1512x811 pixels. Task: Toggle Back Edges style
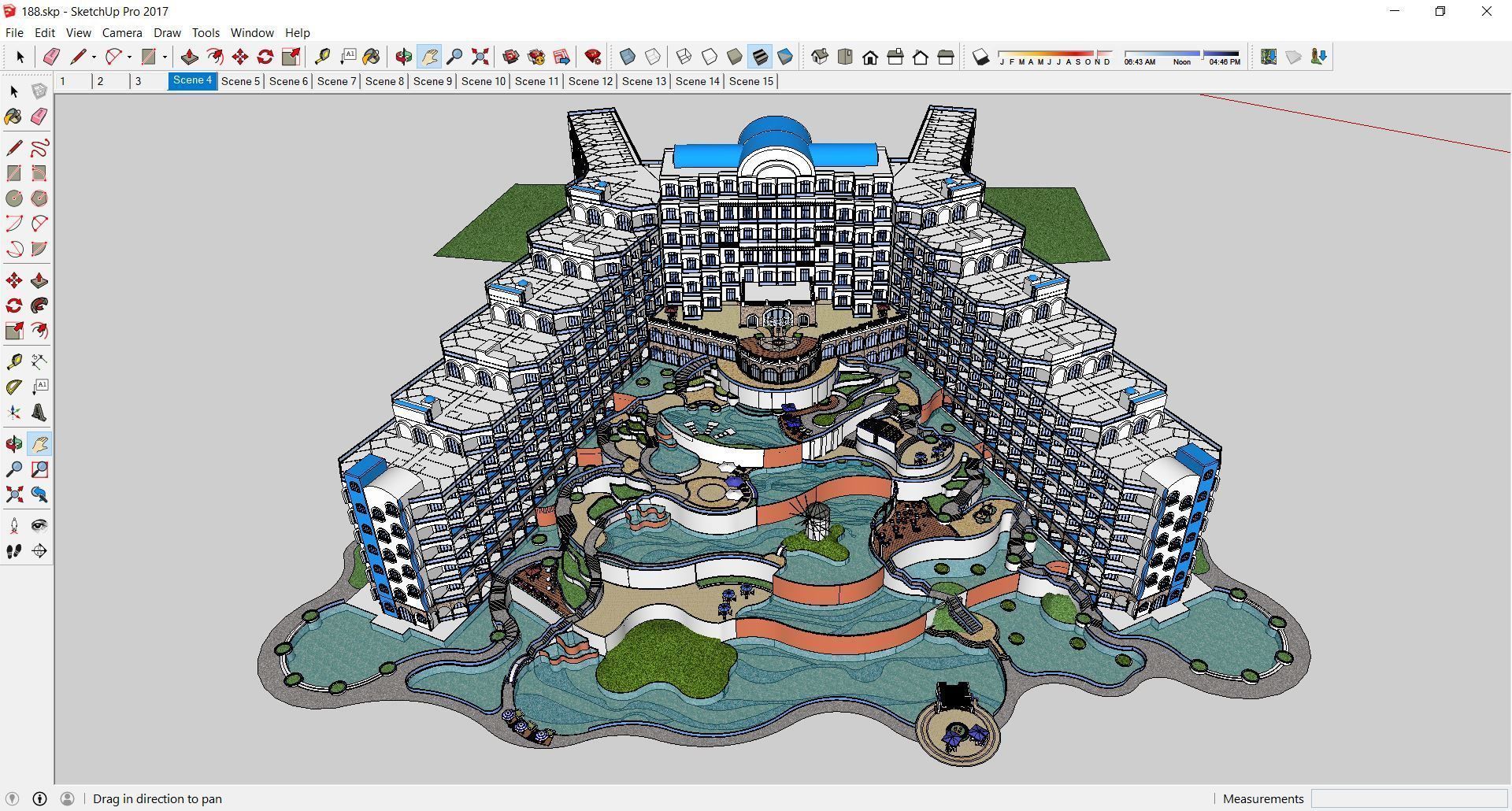(x=653, y=57)
